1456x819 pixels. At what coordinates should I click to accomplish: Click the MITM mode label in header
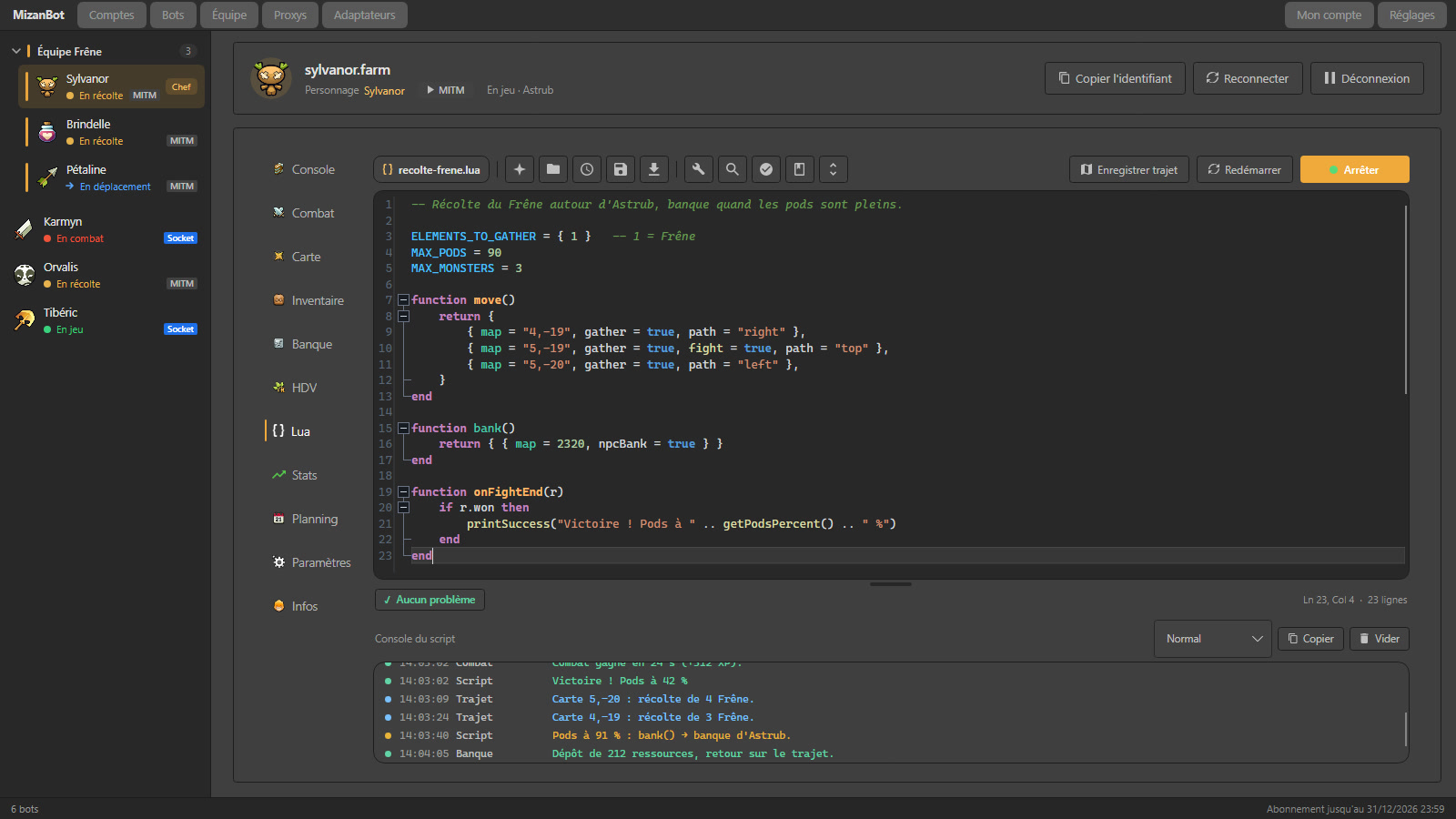click(446, 90)
